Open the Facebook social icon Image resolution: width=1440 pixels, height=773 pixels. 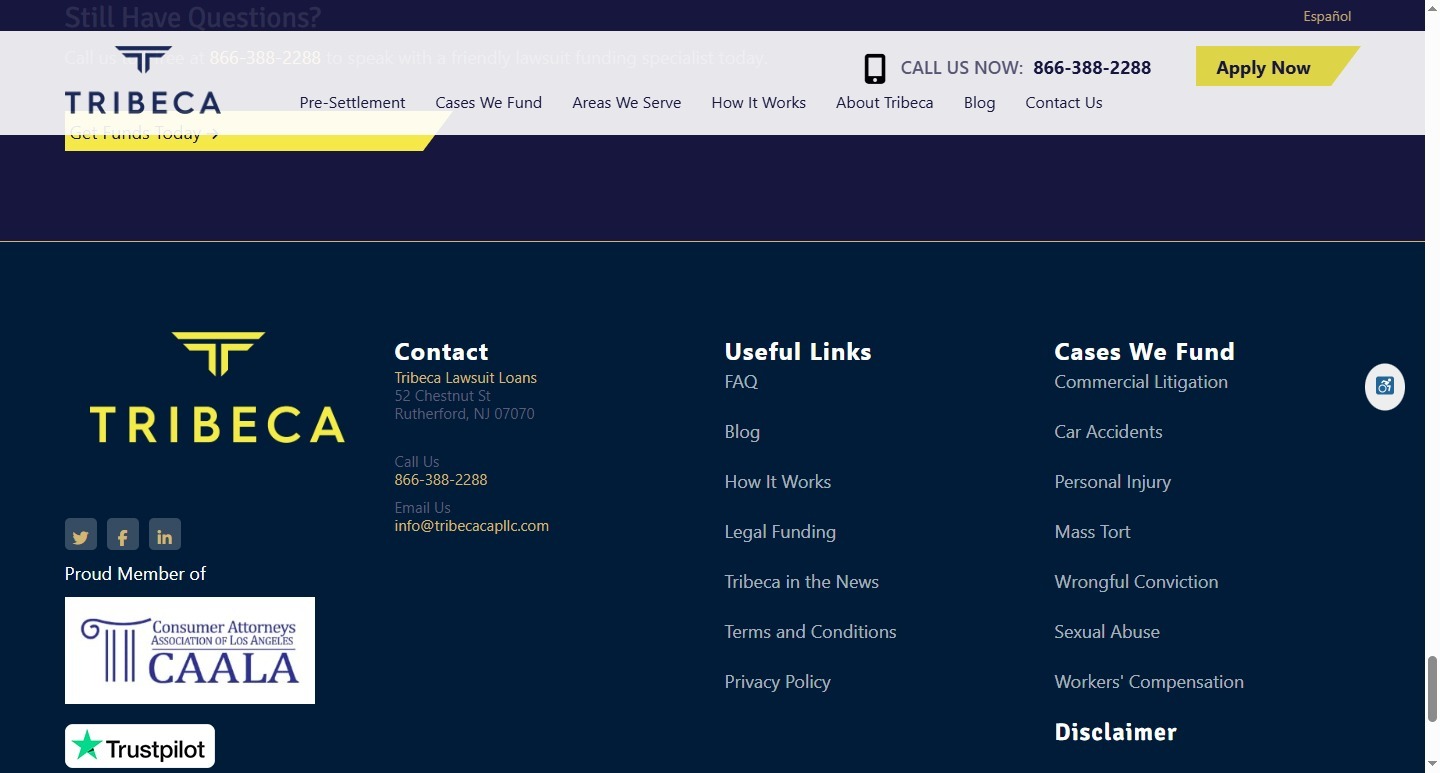(123, 535)
